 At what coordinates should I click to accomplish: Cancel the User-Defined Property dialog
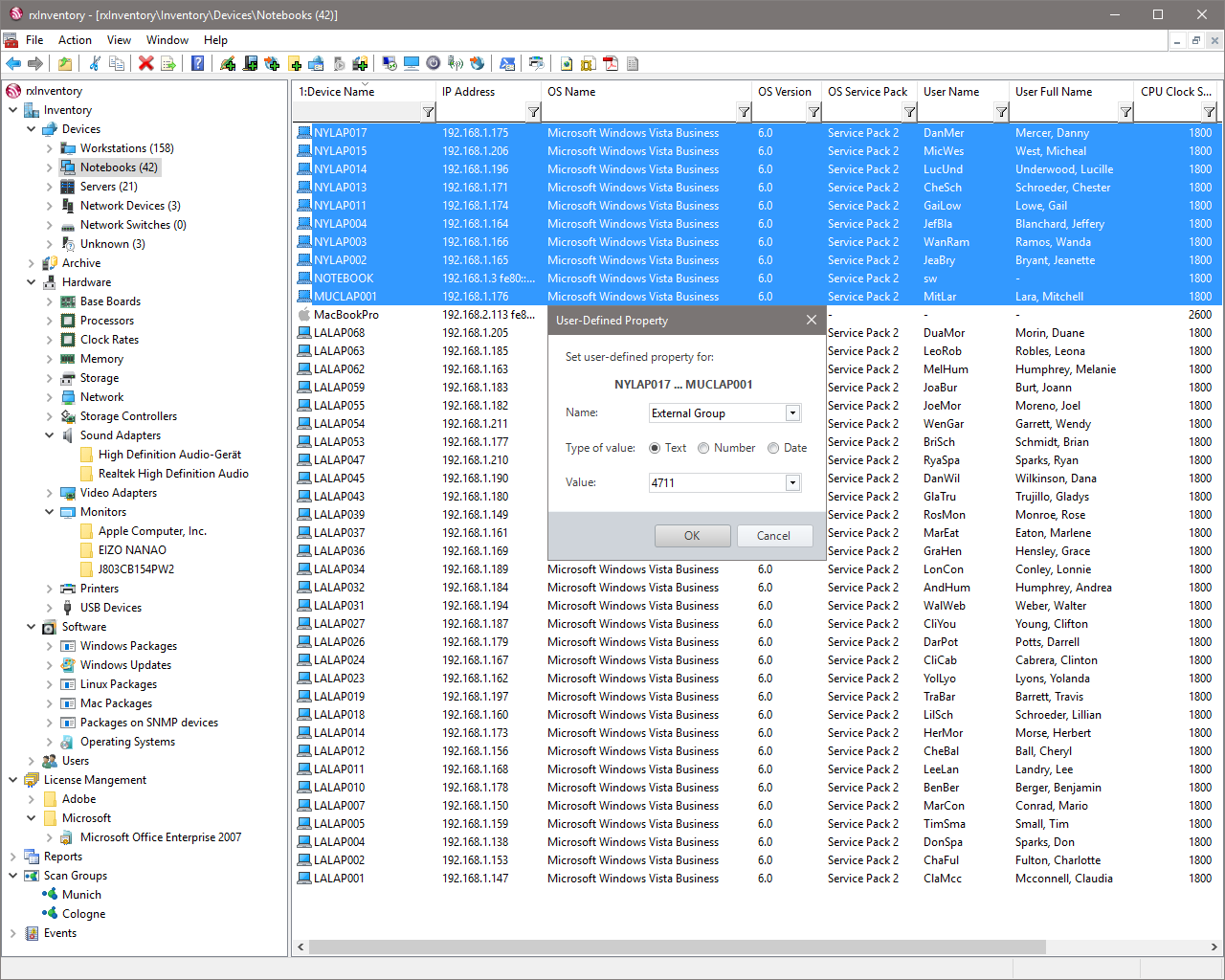coord(773,536)
